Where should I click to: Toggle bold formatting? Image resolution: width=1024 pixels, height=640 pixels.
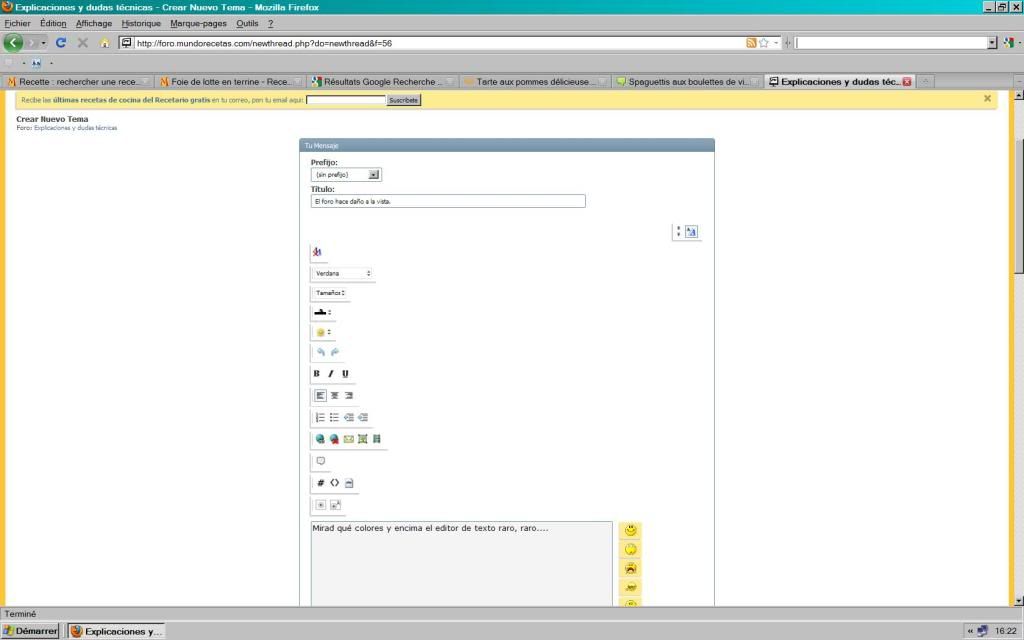[317, 374]
